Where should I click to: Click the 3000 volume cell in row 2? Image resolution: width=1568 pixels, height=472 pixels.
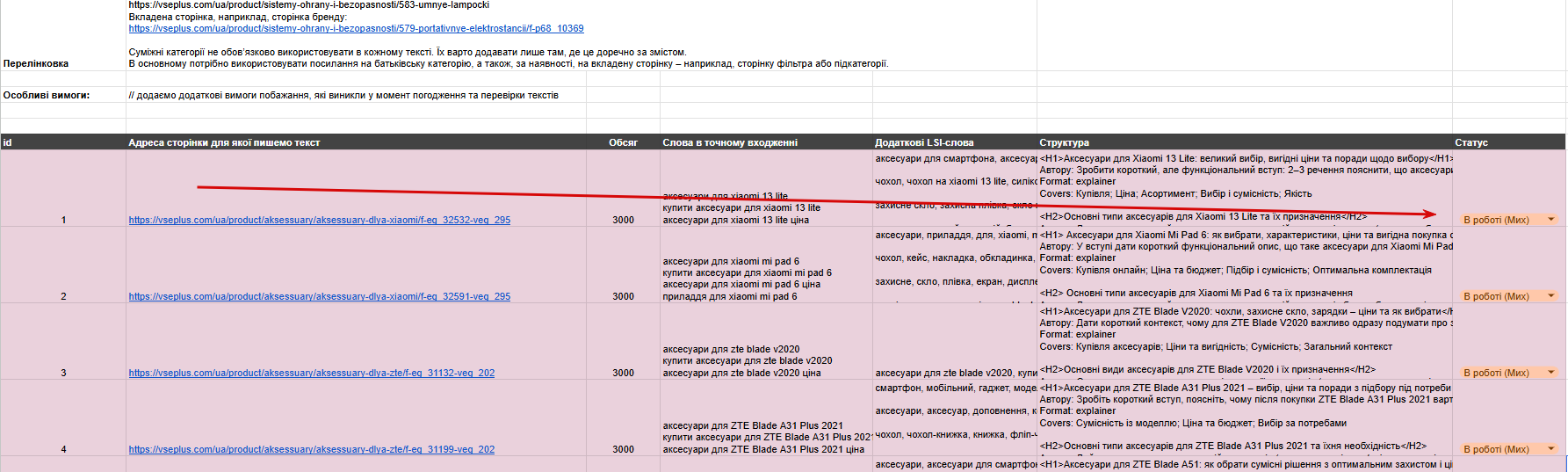tap(623, 265)
